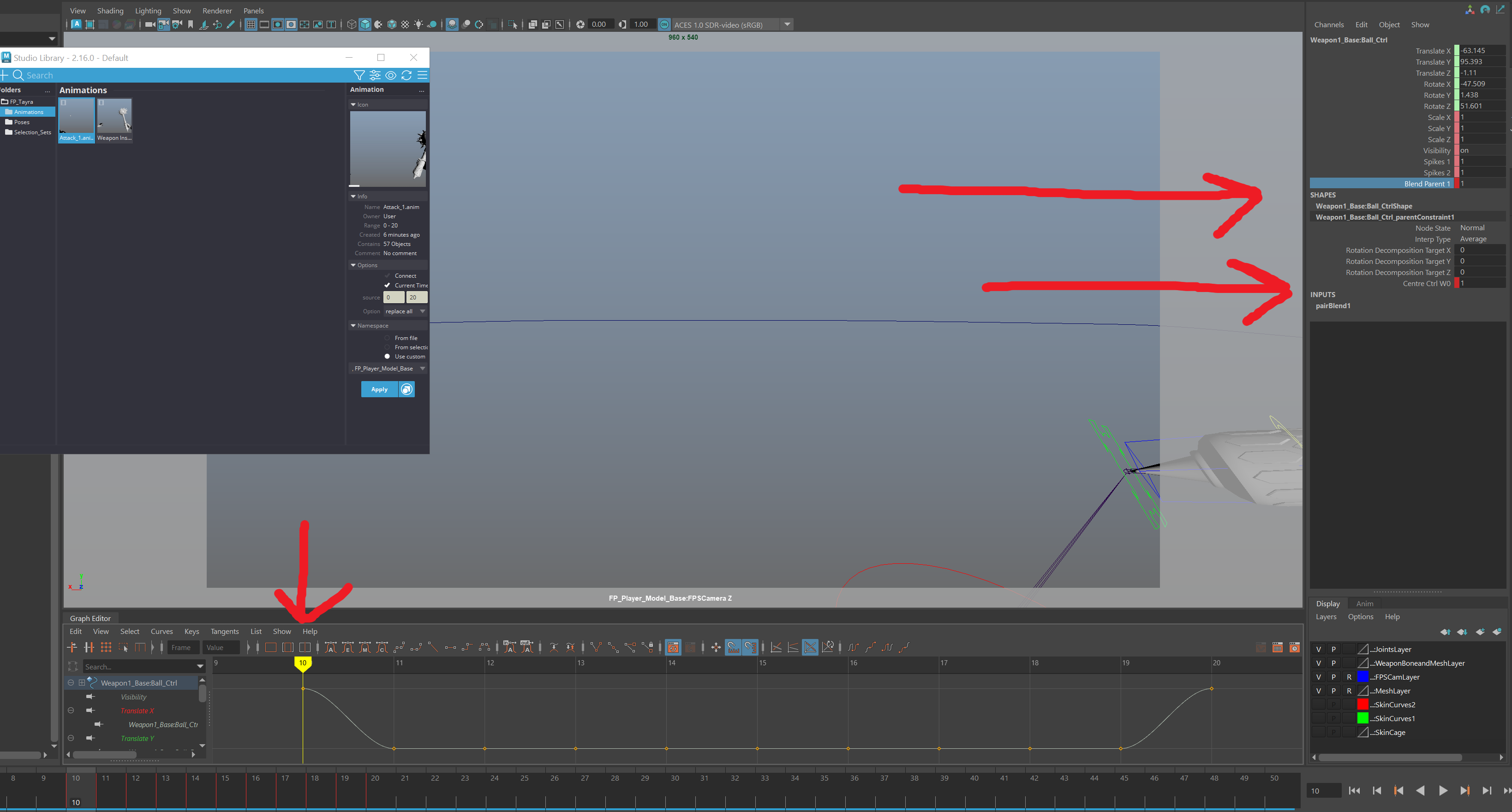The height and width of the screenshot is (812, 1512).
Task: Click go to start of playback range button
Action: 1354,790
